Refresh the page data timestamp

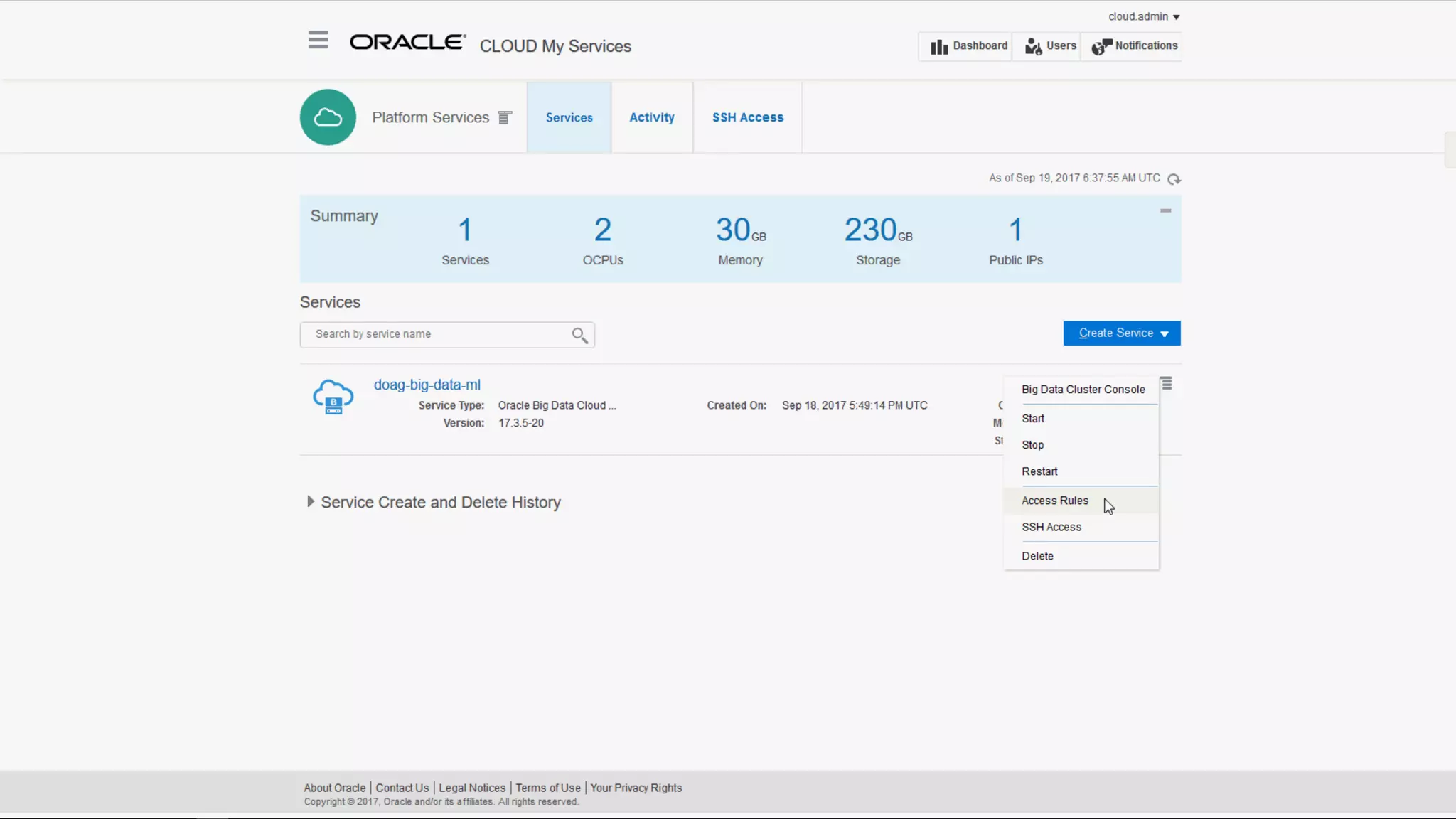(x=1174, y=179)
